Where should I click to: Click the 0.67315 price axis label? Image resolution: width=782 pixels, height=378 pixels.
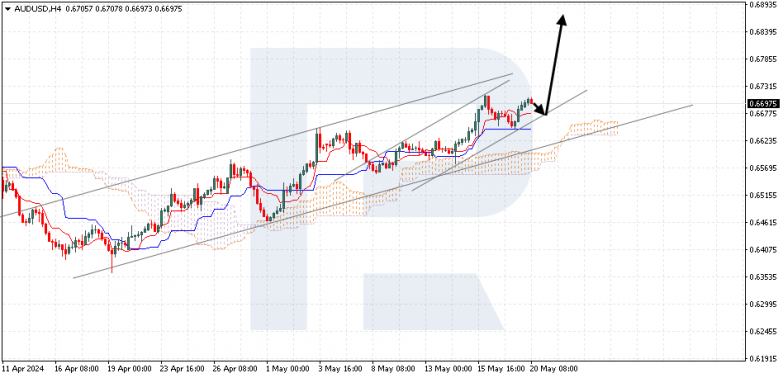764,86
